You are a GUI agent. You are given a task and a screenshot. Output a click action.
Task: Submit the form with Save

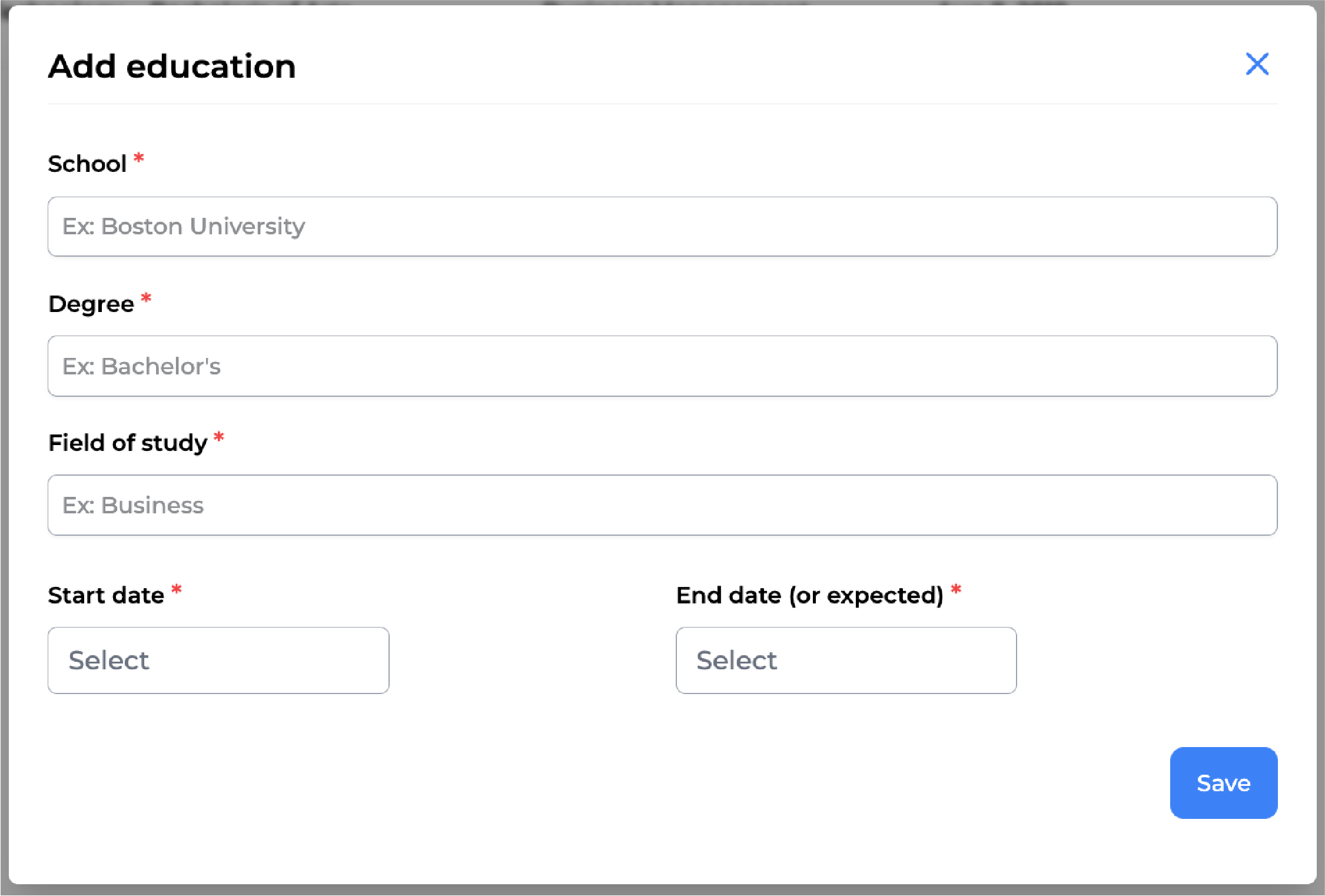[1223, 783]
